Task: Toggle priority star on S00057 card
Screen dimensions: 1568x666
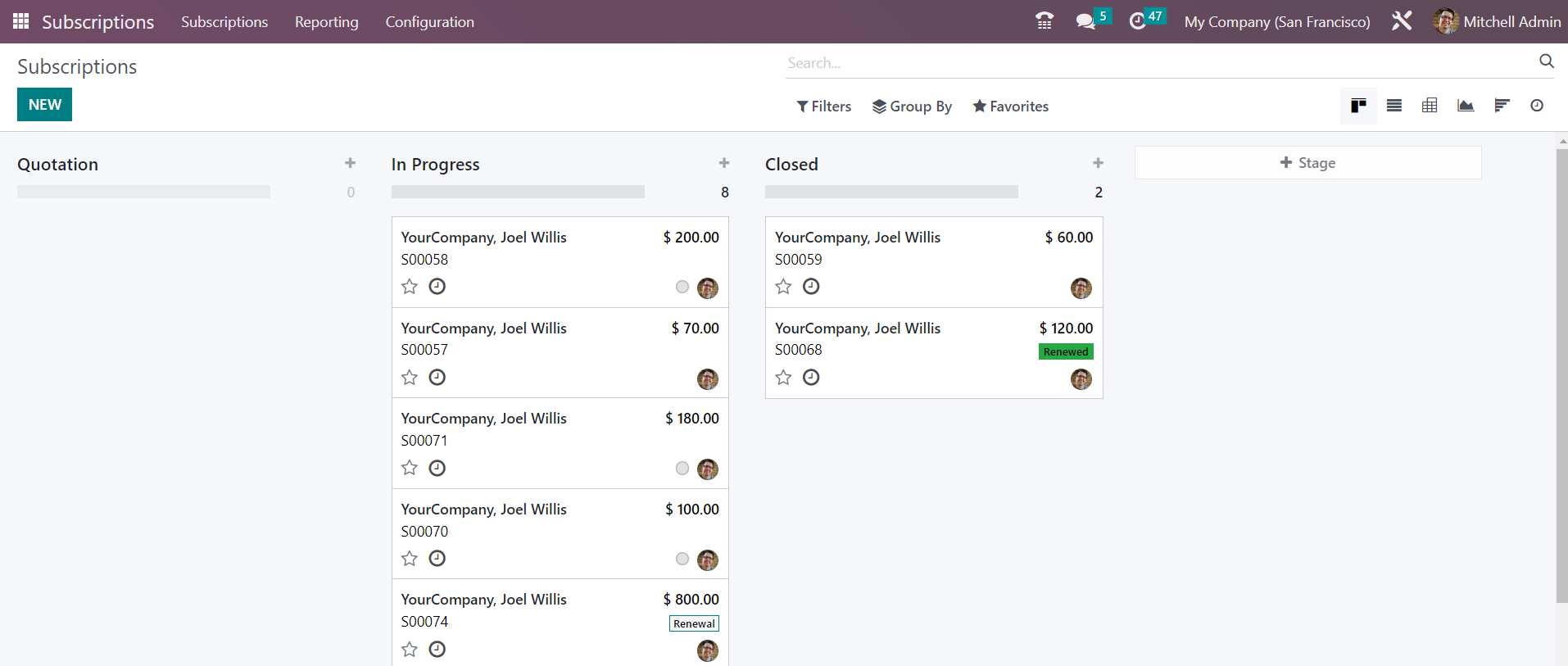Action: click(410, 378)
